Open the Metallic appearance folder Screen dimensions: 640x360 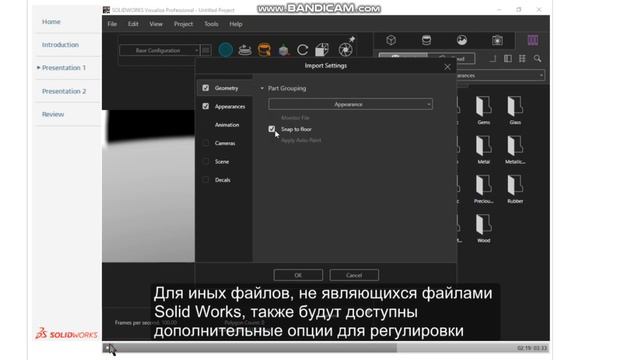click(515, 149)
